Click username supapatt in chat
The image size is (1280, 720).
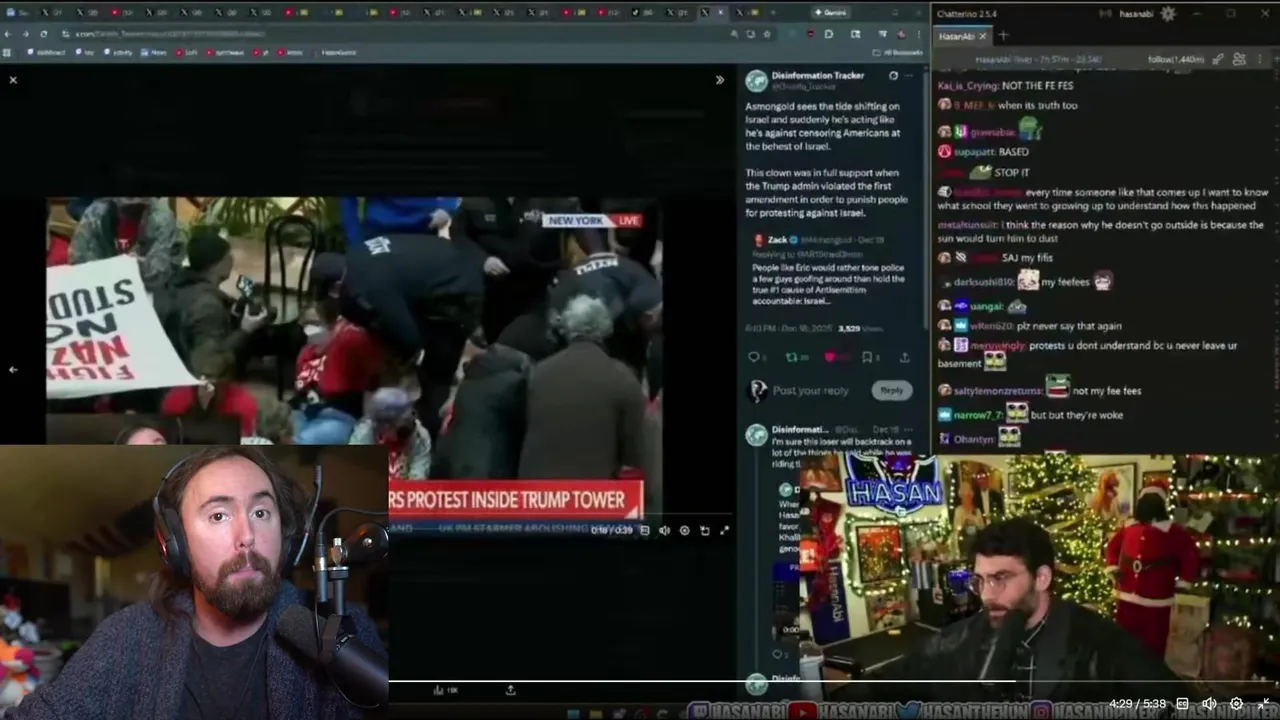click(975, 152)
